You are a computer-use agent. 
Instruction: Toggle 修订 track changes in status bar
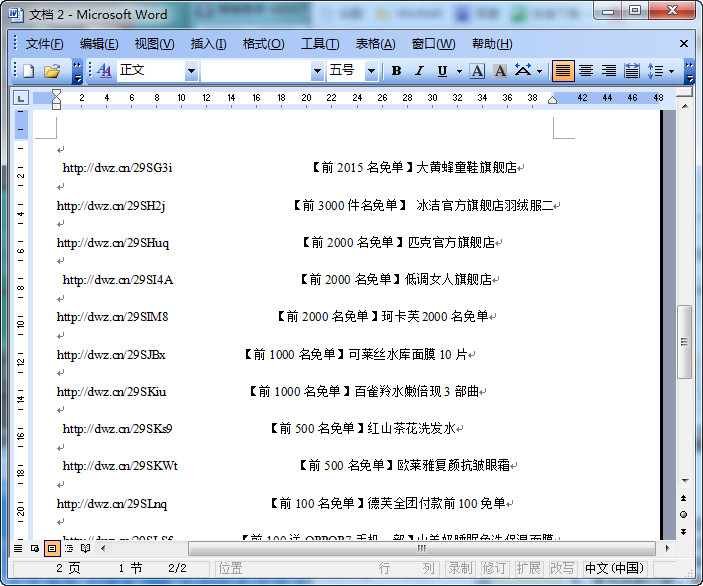(495, 568)
